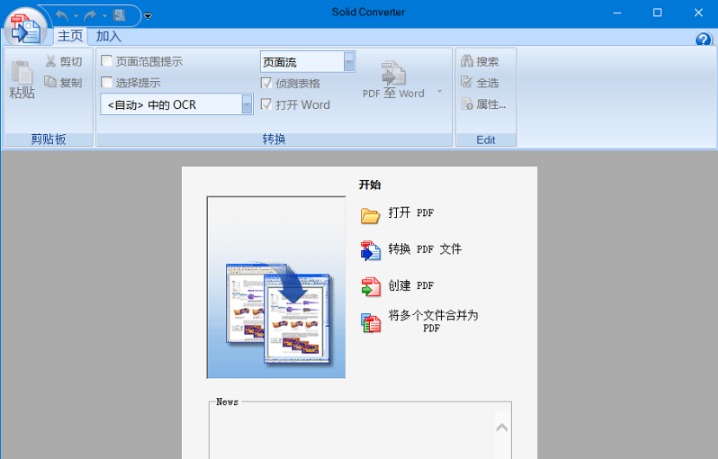The image size is (718, 459).
Task: Click the redo arrow in quick access toolbar
Action: click(x=91, y=16)
